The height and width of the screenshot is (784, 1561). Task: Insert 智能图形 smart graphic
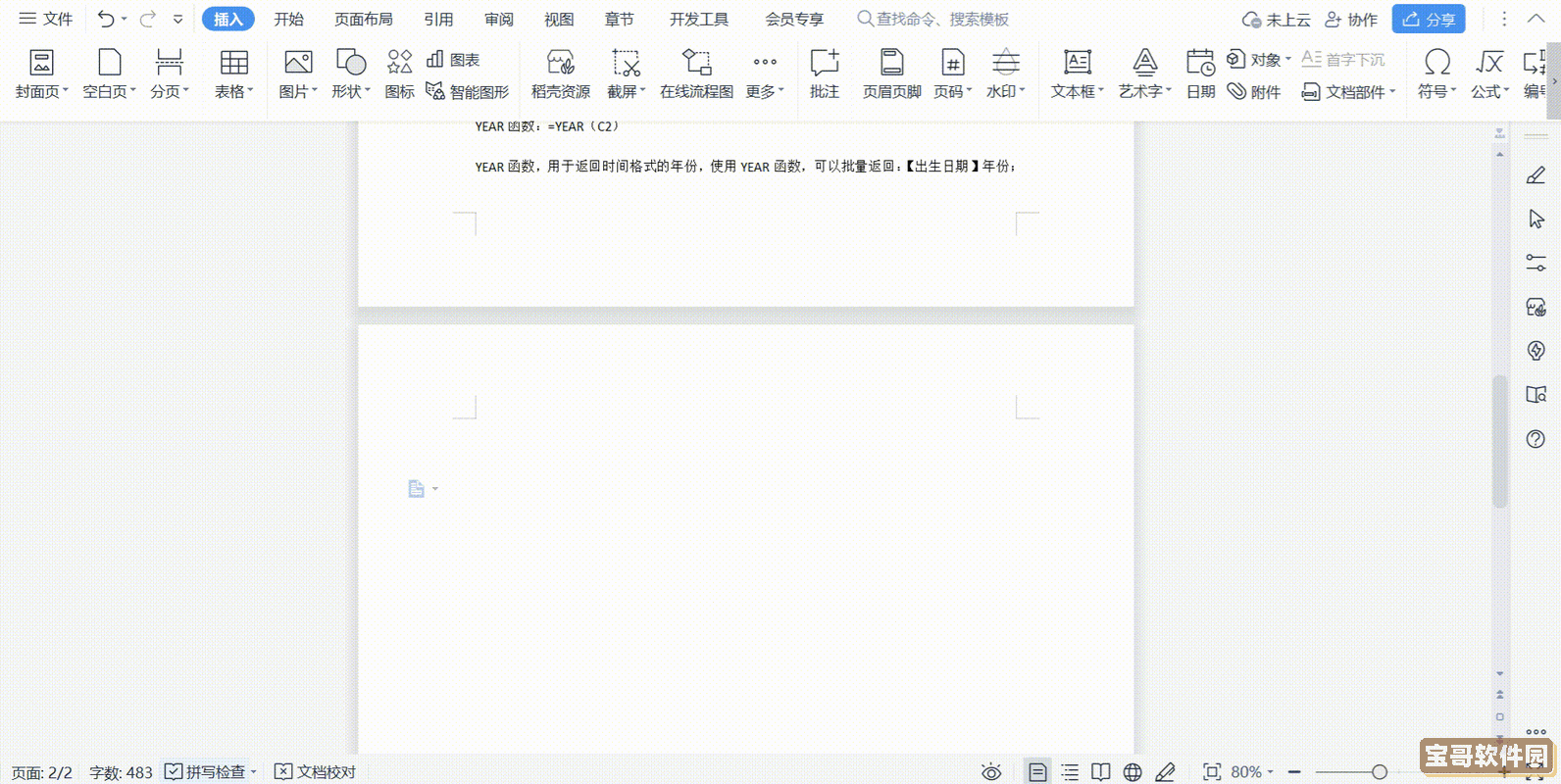point(468,91)
